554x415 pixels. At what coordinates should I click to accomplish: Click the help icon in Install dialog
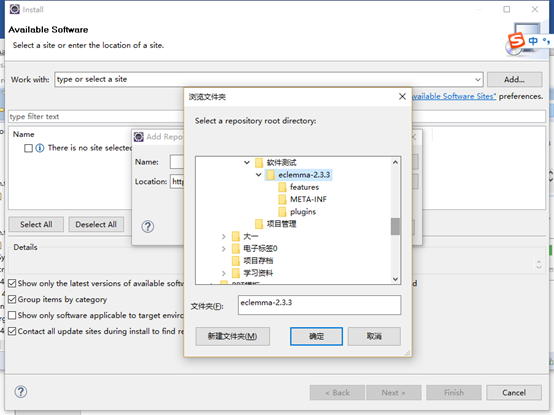tap(21, 392)
